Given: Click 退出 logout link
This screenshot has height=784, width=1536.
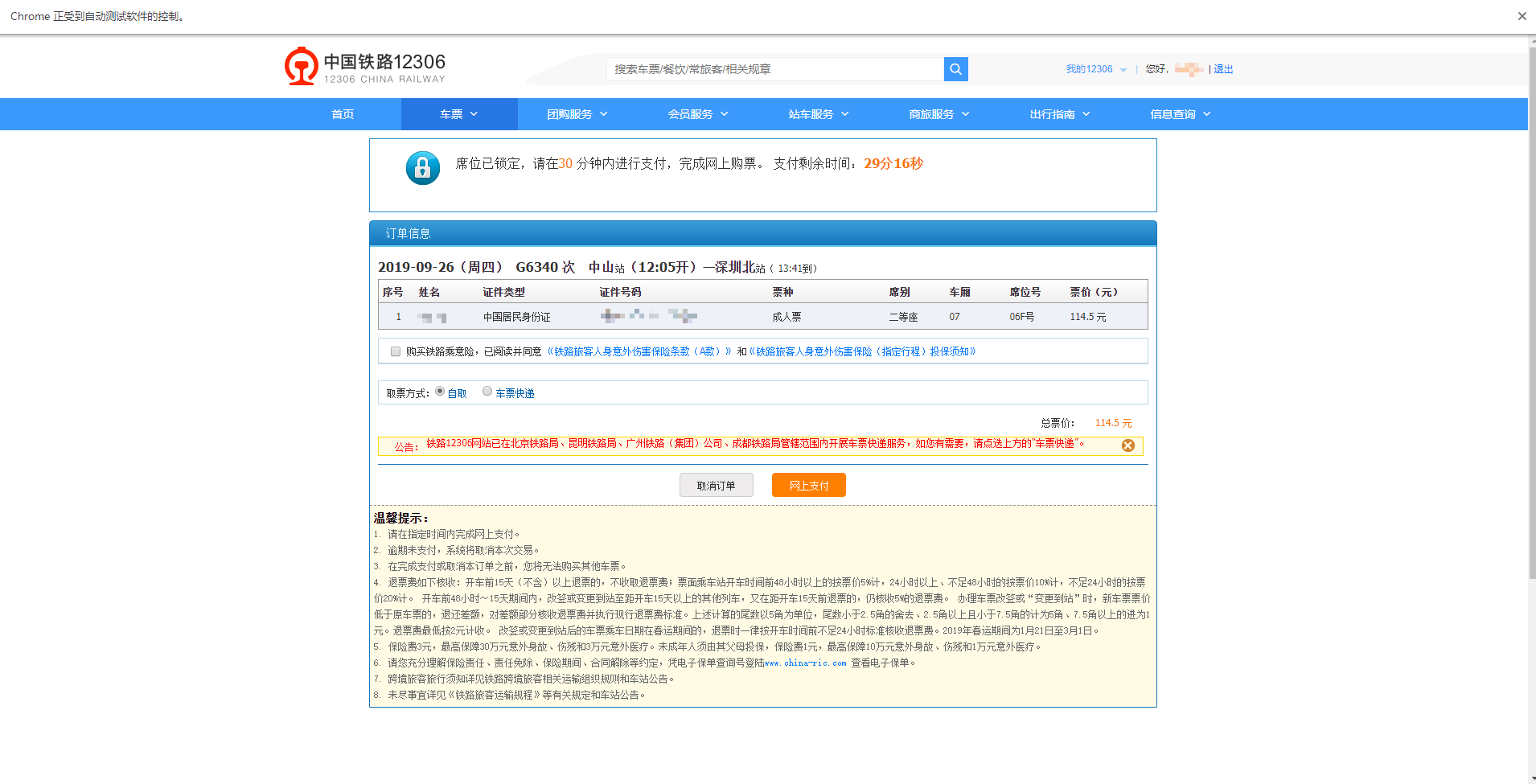Looking at the screenshot, I should pos(1223,69).
